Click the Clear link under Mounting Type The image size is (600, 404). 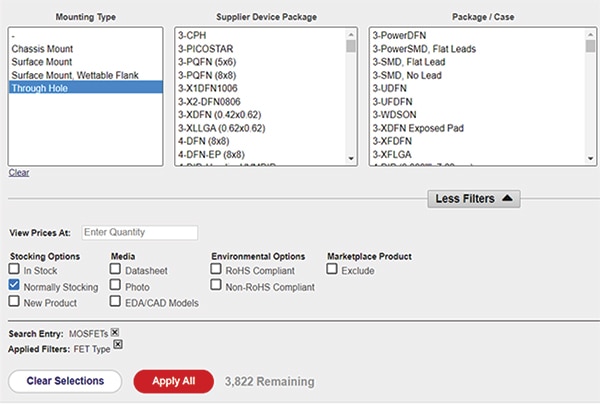coord(18,173)
